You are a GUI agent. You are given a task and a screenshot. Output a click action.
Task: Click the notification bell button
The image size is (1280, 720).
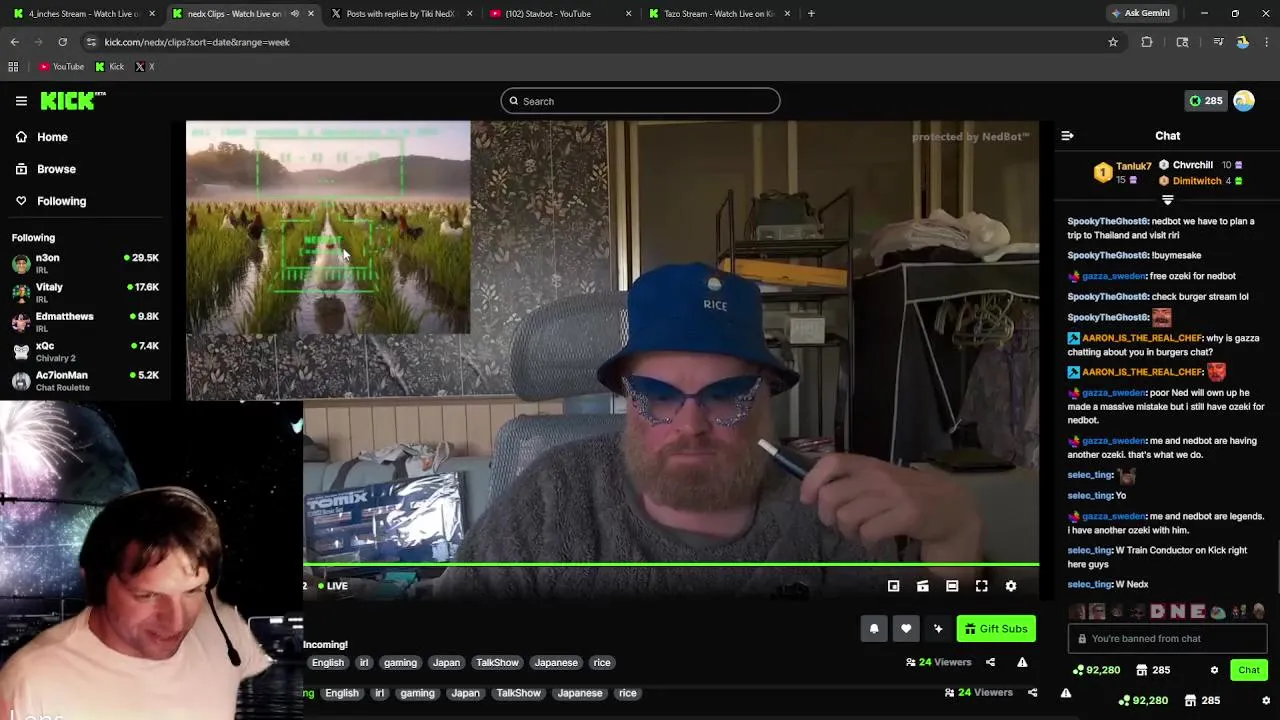click(x=874, y=628)
